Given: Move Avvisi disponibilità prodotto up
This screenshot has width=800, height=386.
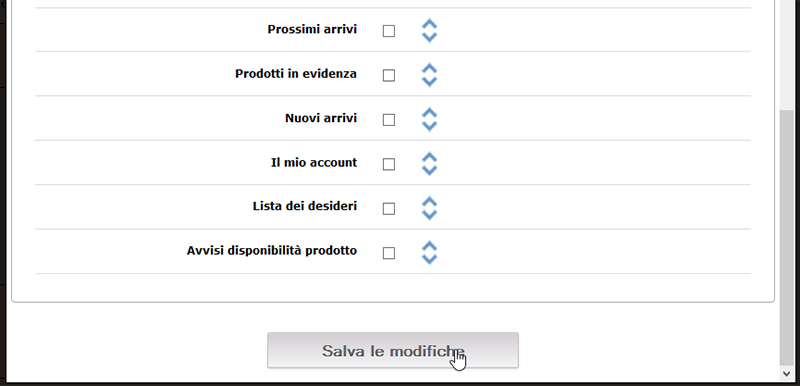Looking at the screenshot, I should 430,246.
